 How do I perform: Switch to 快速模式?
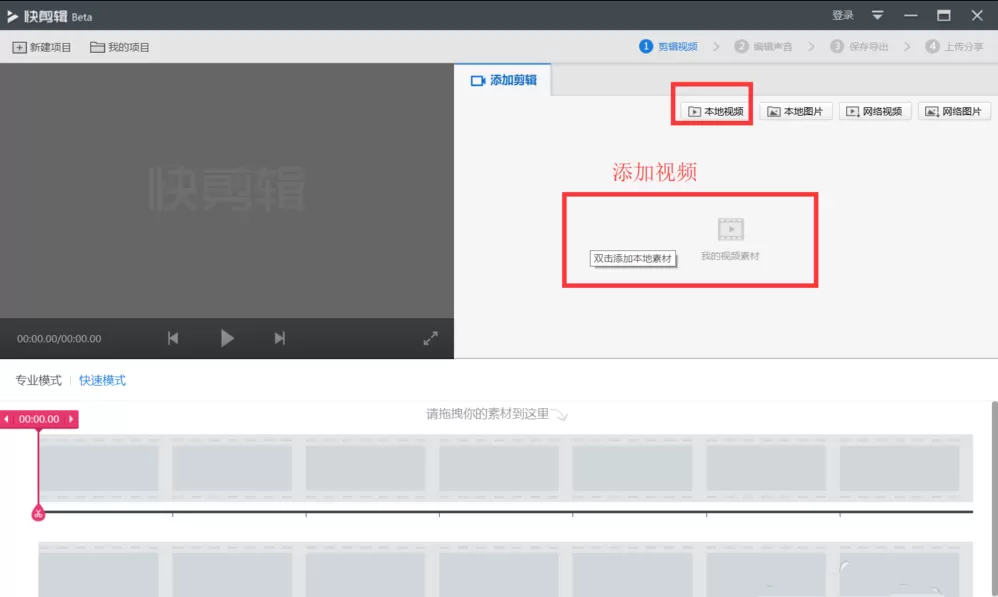pyautogui.click(x=102, y=381)
